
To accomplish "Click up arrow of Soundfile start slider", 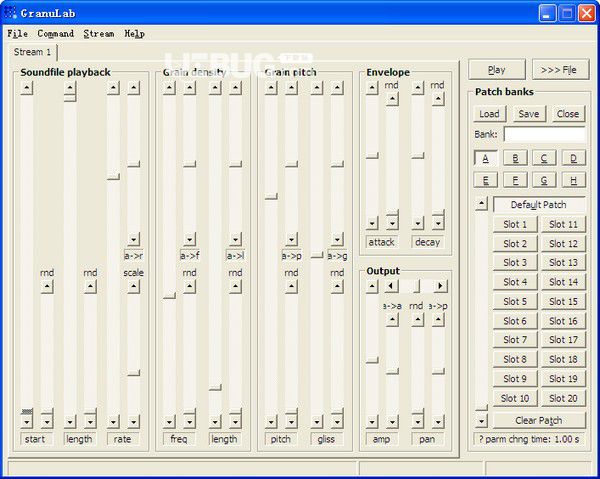I will point(27,88).
